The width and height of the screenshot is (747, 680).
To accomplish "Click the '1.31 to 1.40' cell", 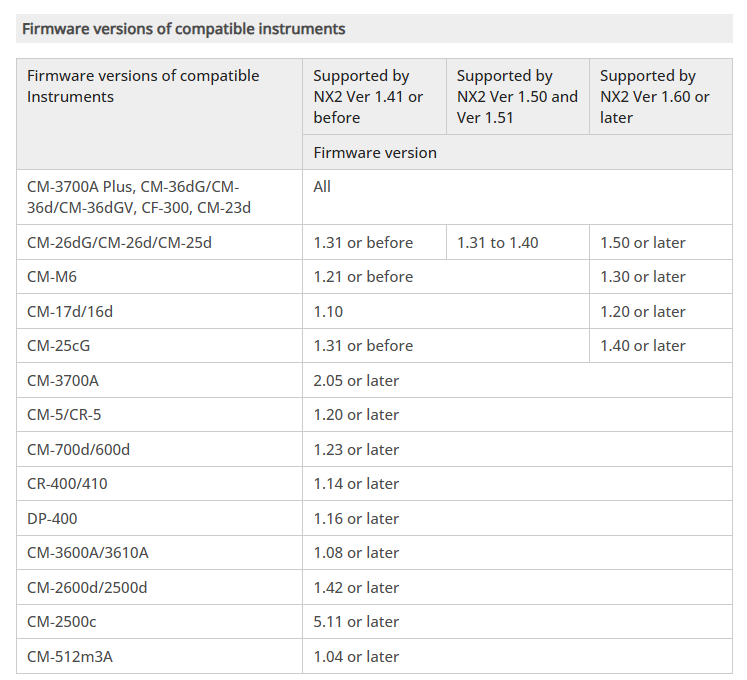I will [497, 243].
